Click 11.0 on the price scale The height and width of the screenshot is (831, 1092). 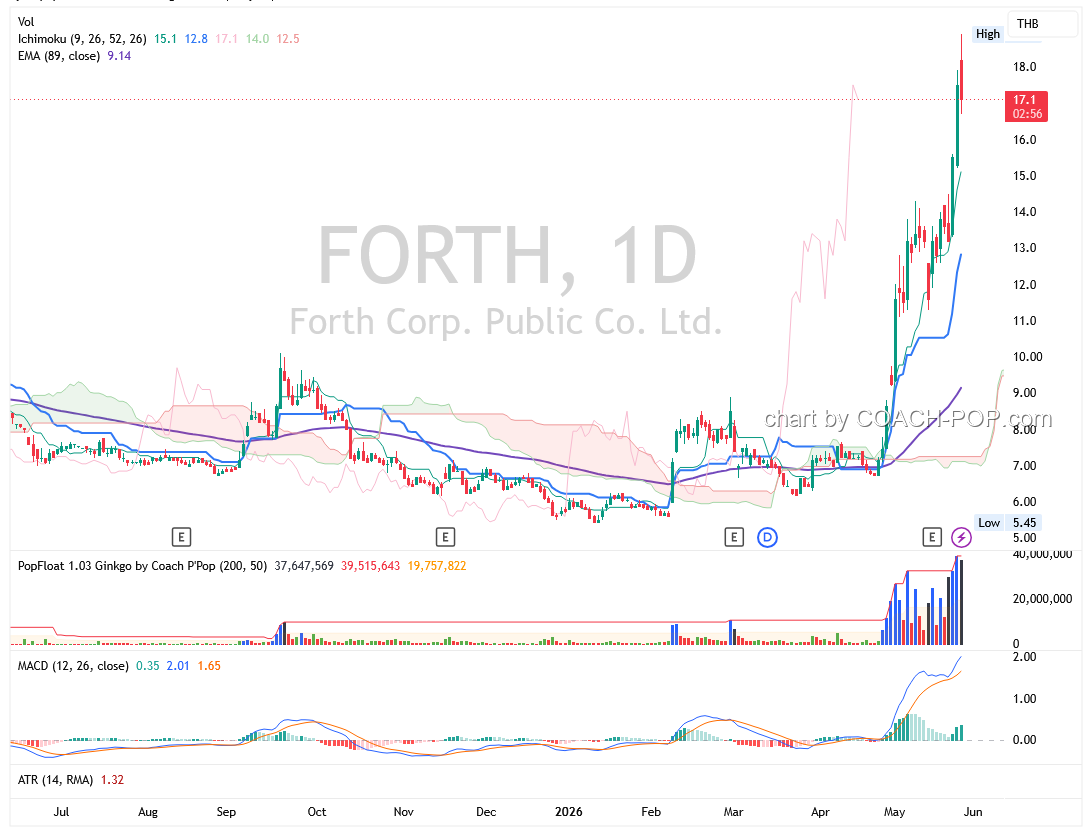(x=1024, y=320)
